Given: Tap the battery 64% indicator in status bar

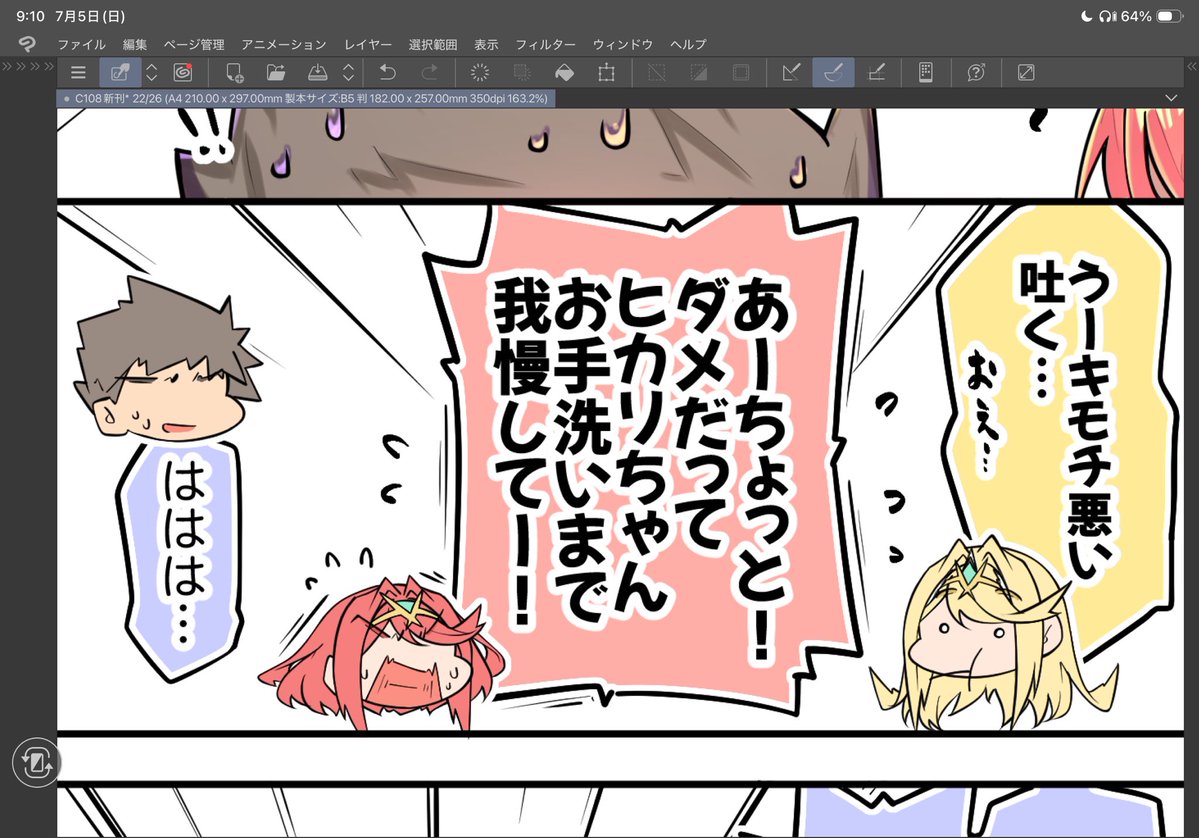Looking at the screenshot, I should click(1152, 16).
